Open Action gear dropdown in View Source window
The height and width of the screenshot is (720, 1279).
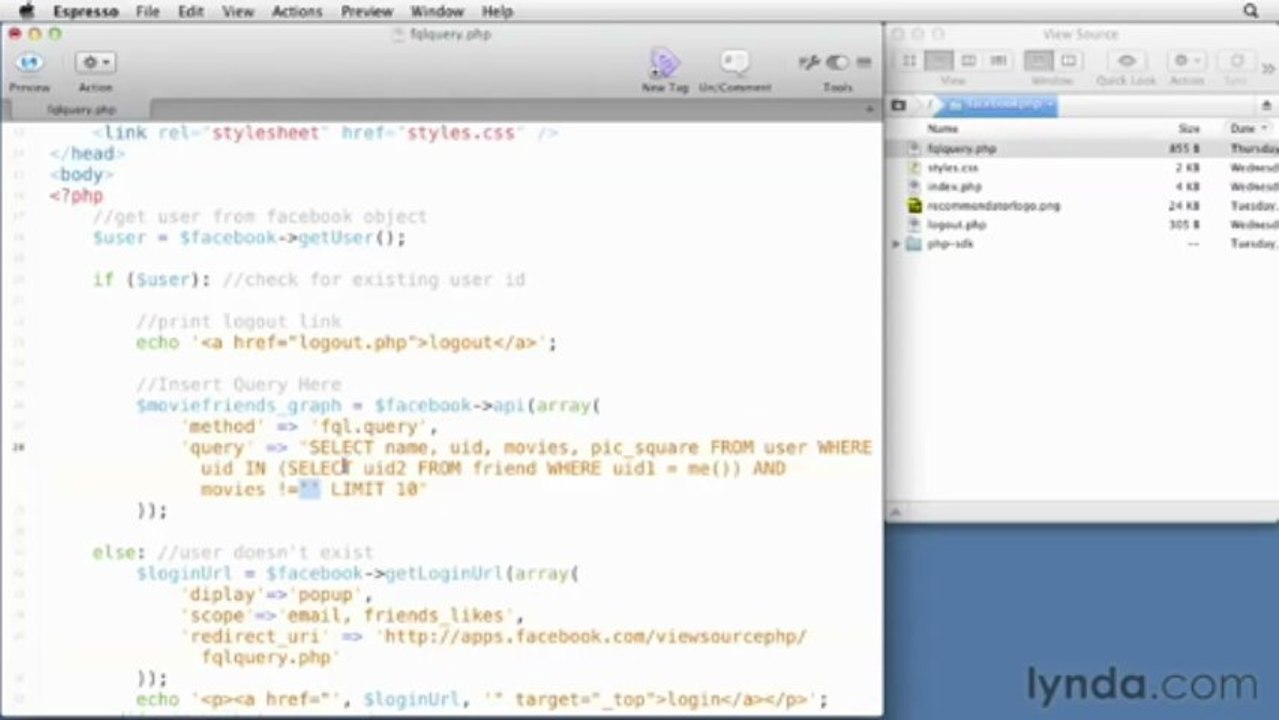pos(1186,61)
